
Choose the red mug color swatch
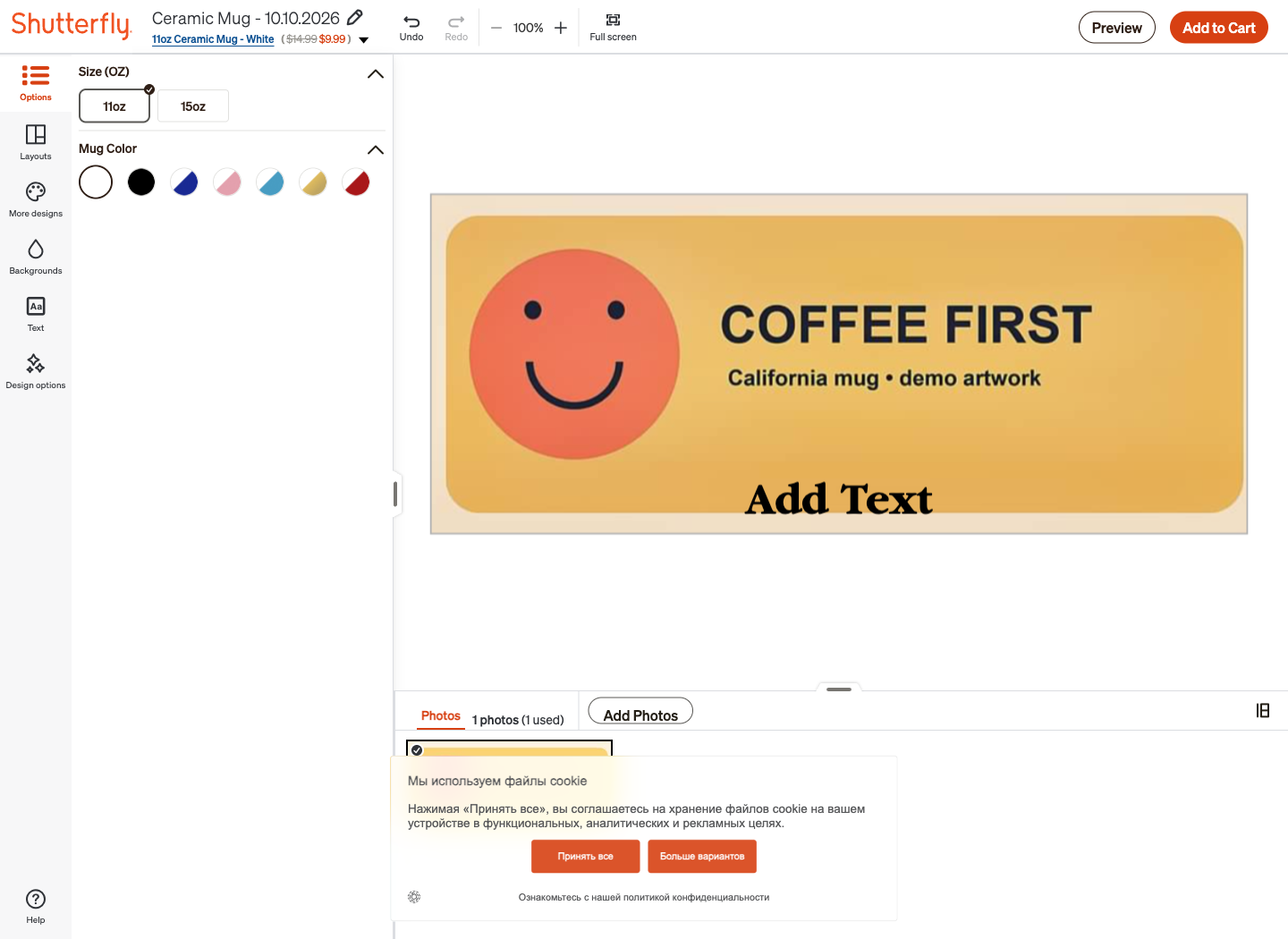pyautogui.click(x=356, y=182)
